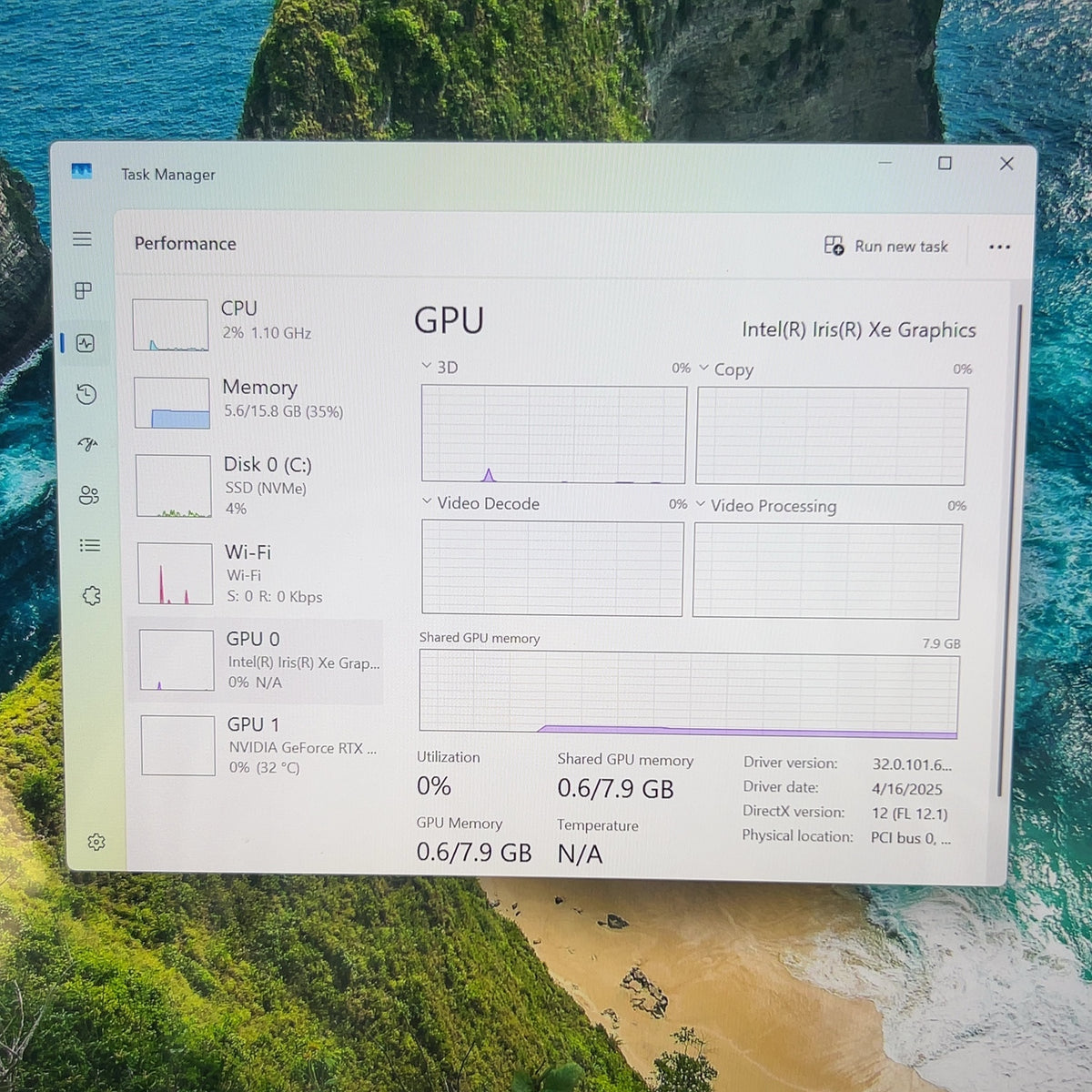Go to the Processes page icon
This screenshot has height=1092, width=1092.
(83, 290)
